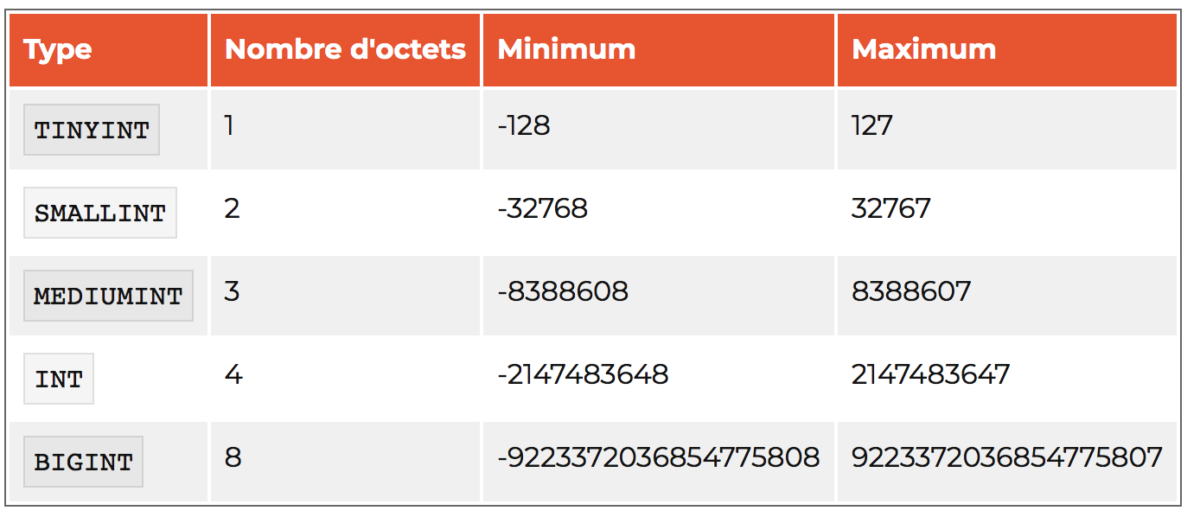The height and width of the screenshot is (517, 1200).
Task: Select the BIGINT type label
Action: point(83,462)
